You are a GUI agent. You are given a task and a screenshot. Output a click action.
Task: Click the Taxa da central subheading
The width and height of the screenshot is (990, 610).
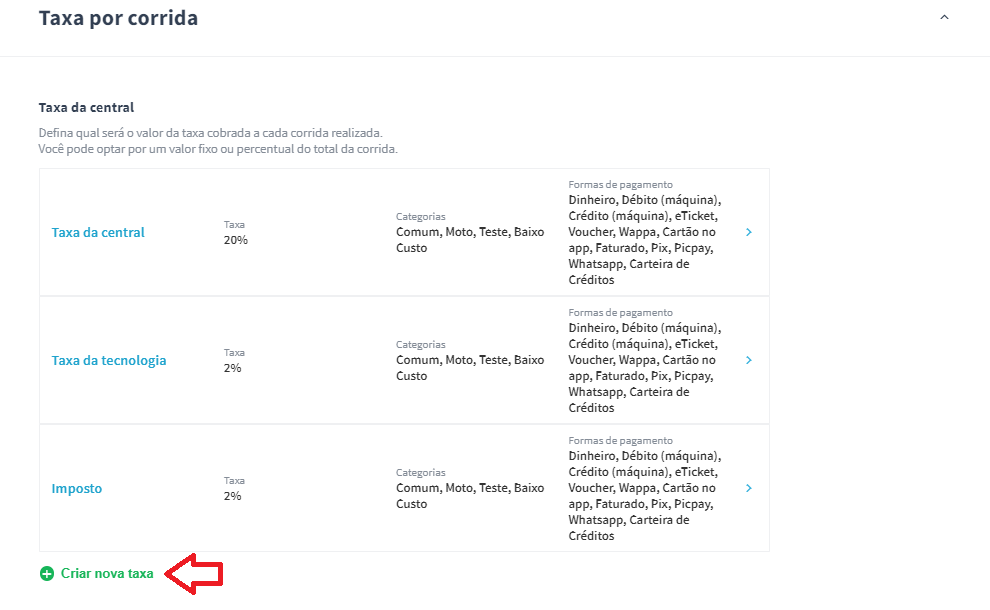coord(86,107)
